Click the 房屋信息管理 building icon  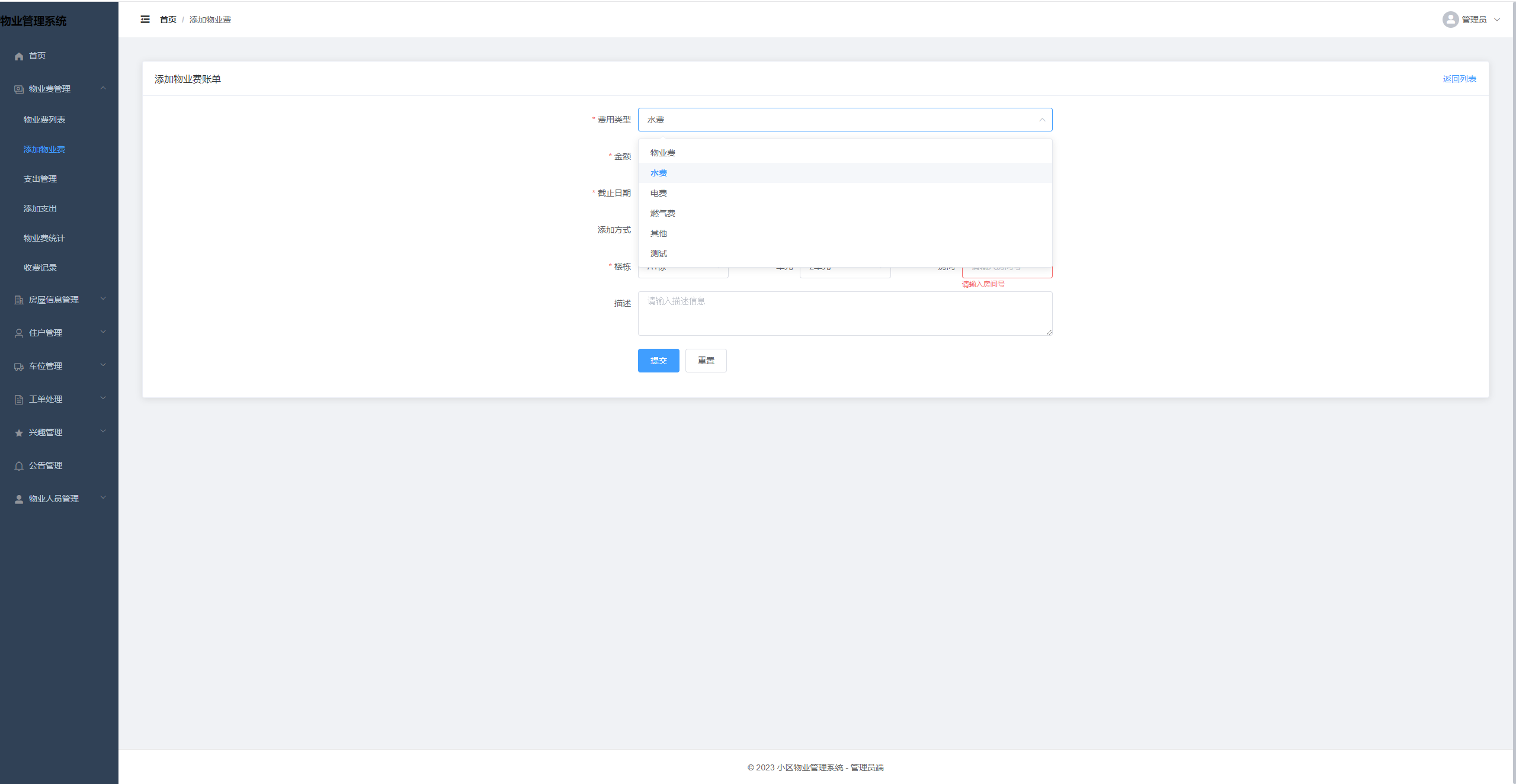[x=19, y=300]
